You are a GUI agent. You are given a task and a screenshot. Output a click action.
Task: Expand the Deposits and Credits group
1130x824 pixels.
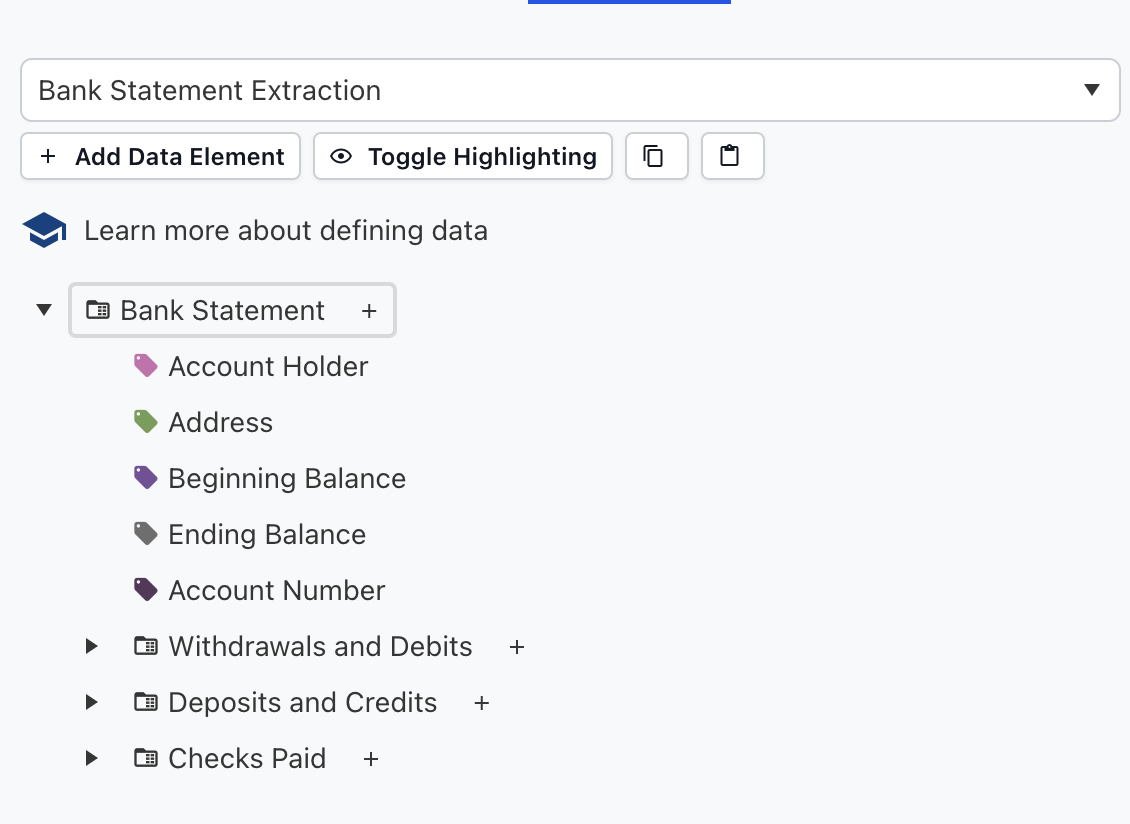(90, 702)
